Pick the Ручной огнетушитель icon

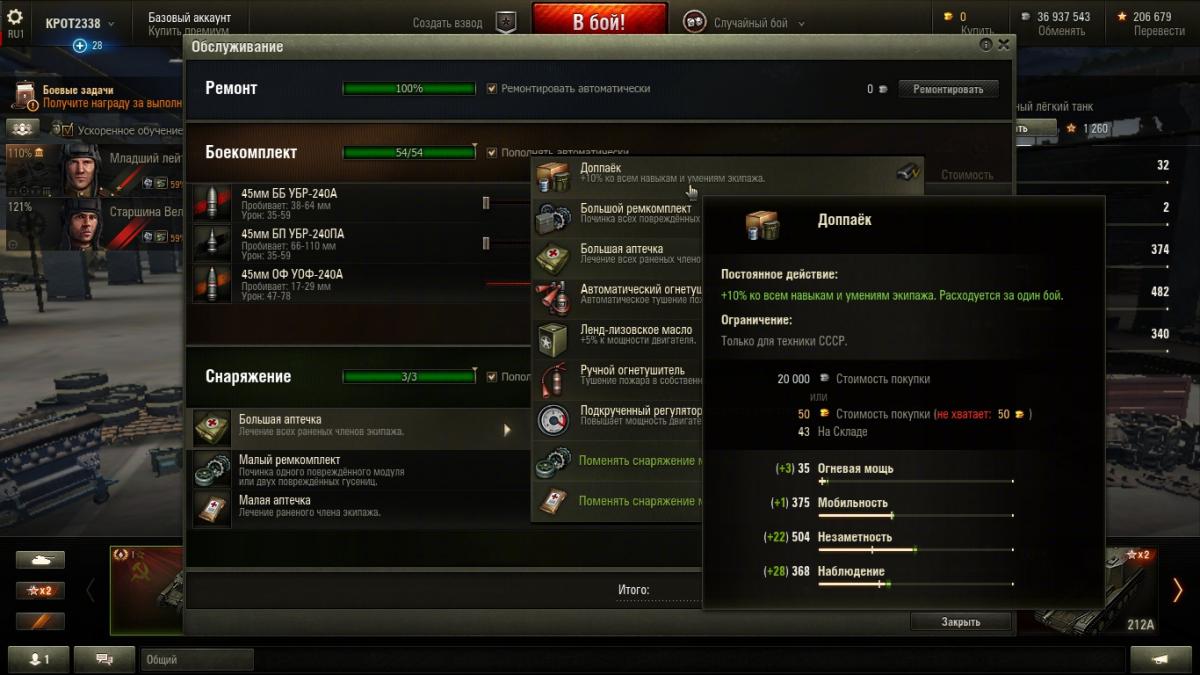tap(553, 378)
